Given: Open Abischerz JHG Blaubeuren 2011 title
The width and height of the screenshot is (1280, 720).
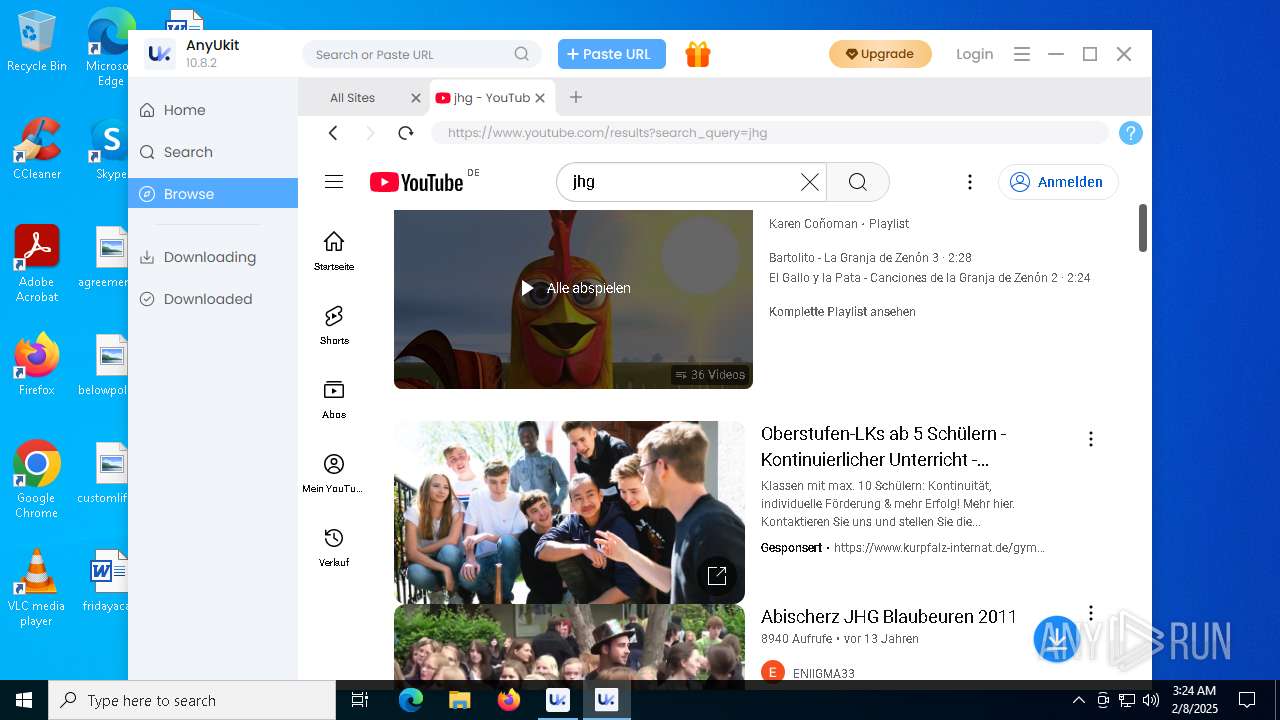Looking at the screenshot, I should [x=889, y=616].
